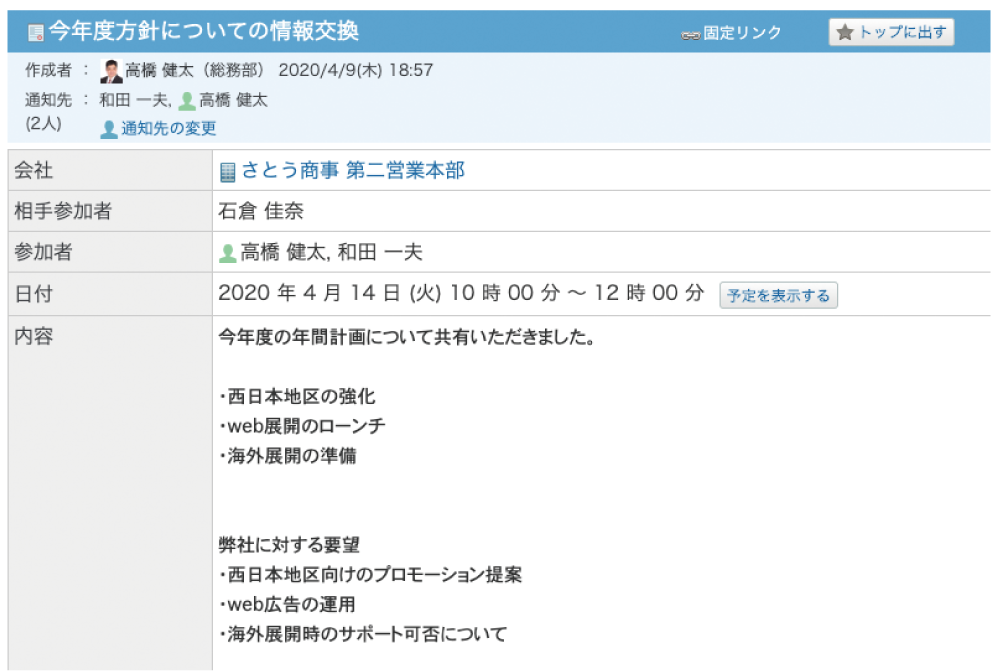Viewport: 991px width, 671px height.
Task: Click the author's avatar photo for 高橋 健太
Action: (x=112, y=71)
